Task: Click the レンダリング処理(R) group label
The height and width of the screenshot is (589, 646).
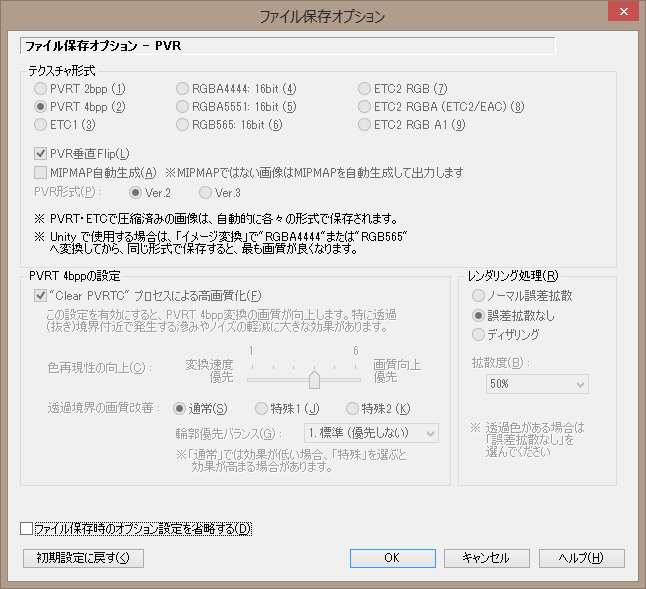Action: [x=513, y=276]
